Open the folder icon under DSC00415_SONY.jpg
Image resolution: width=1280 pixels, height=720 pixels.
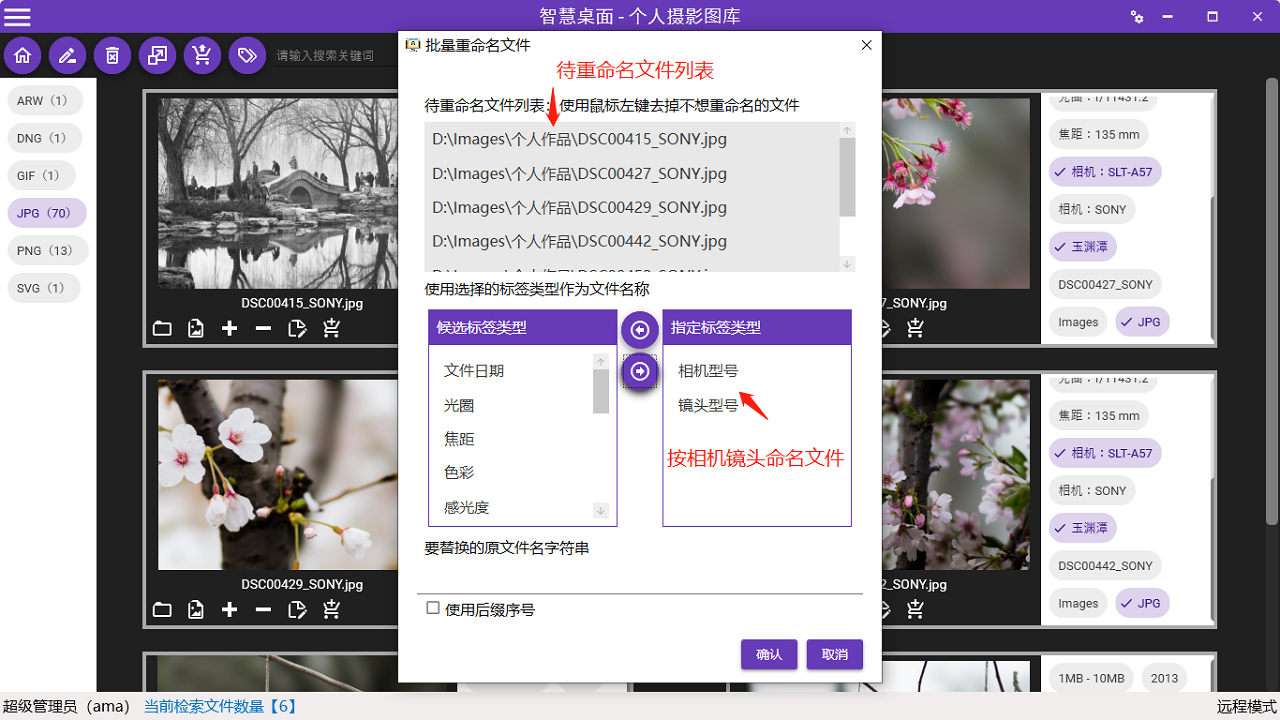click(162, 327)
